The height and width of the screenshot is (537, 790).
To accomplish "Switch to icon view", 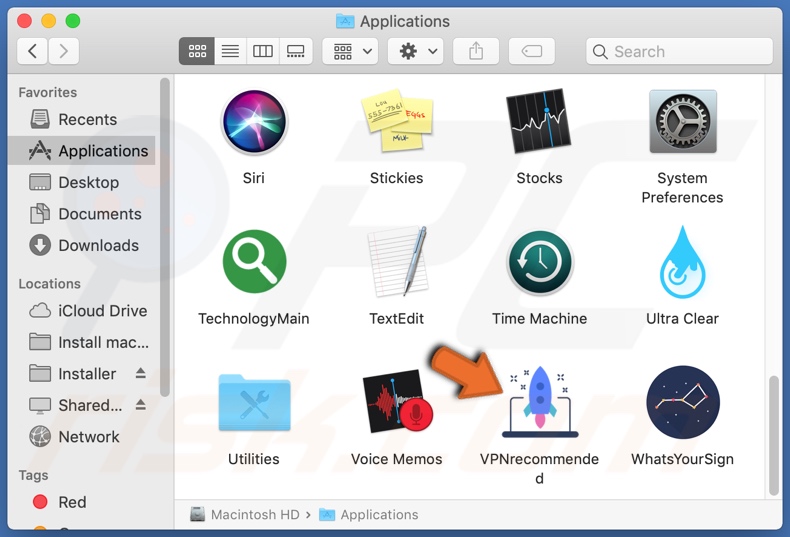I will point(197,51).
